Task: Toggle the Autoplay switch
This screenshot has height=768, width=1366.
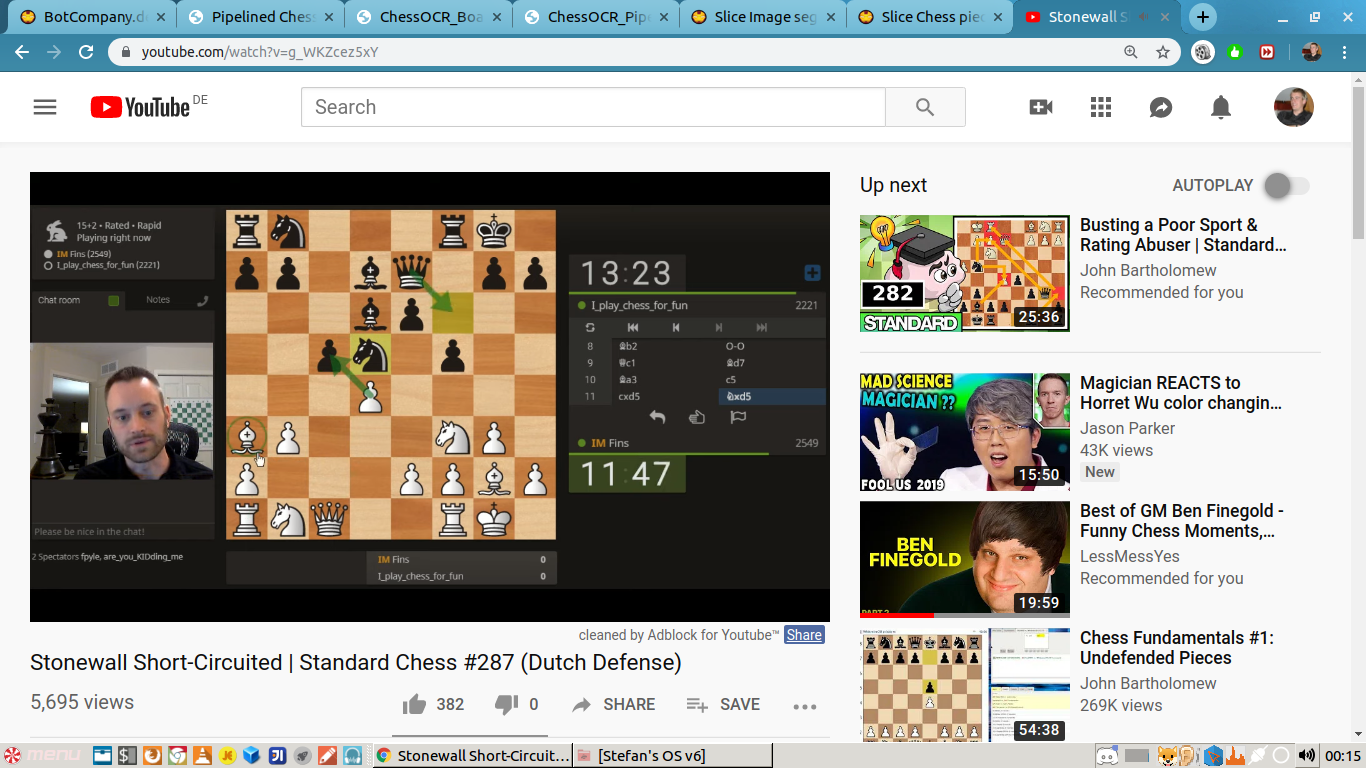Action: pos(1286,185)
